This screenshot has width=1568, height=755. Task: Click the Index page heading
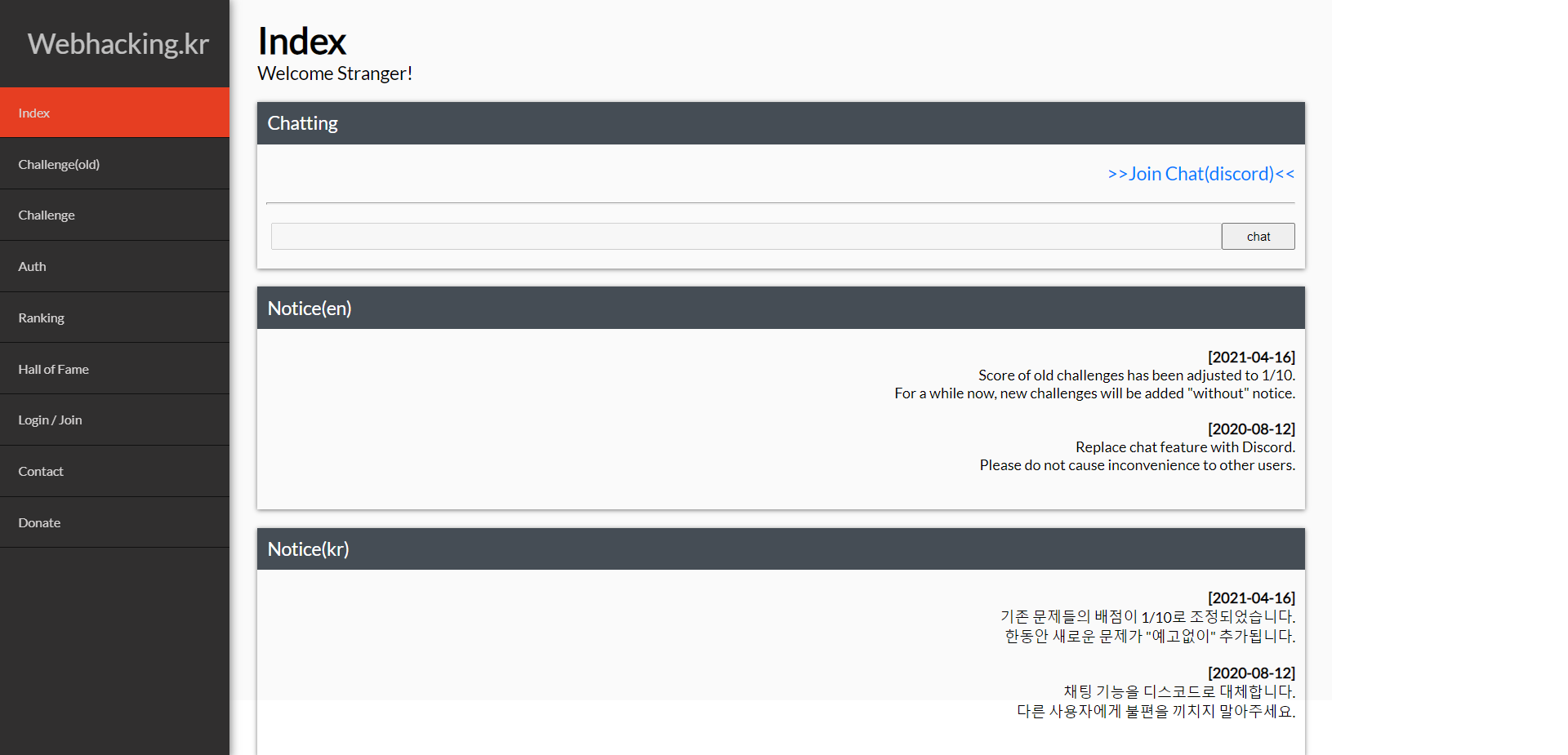coord(301,41)
